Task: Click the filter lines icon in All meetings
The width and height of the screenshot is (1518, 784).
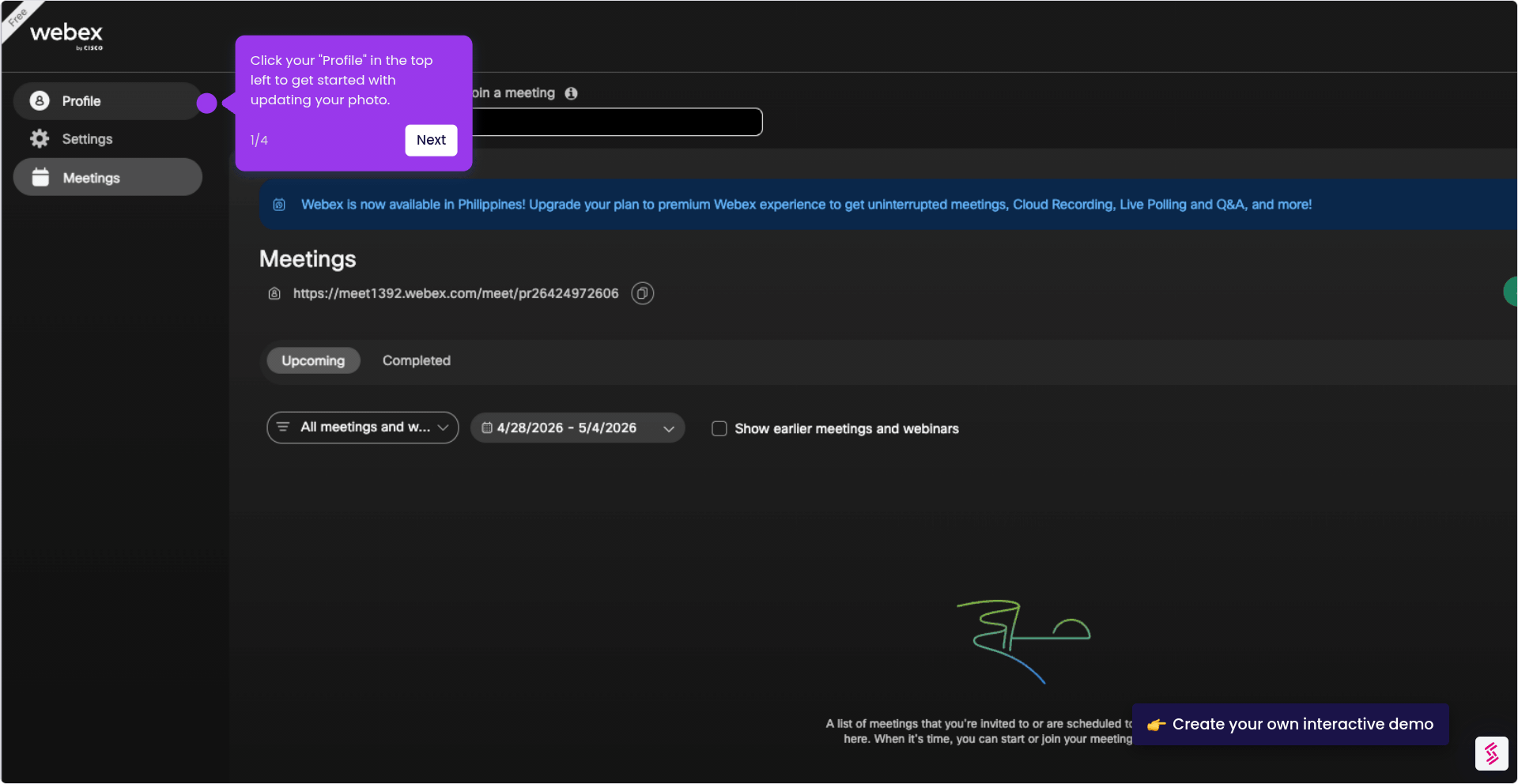Action: point(283,427)
